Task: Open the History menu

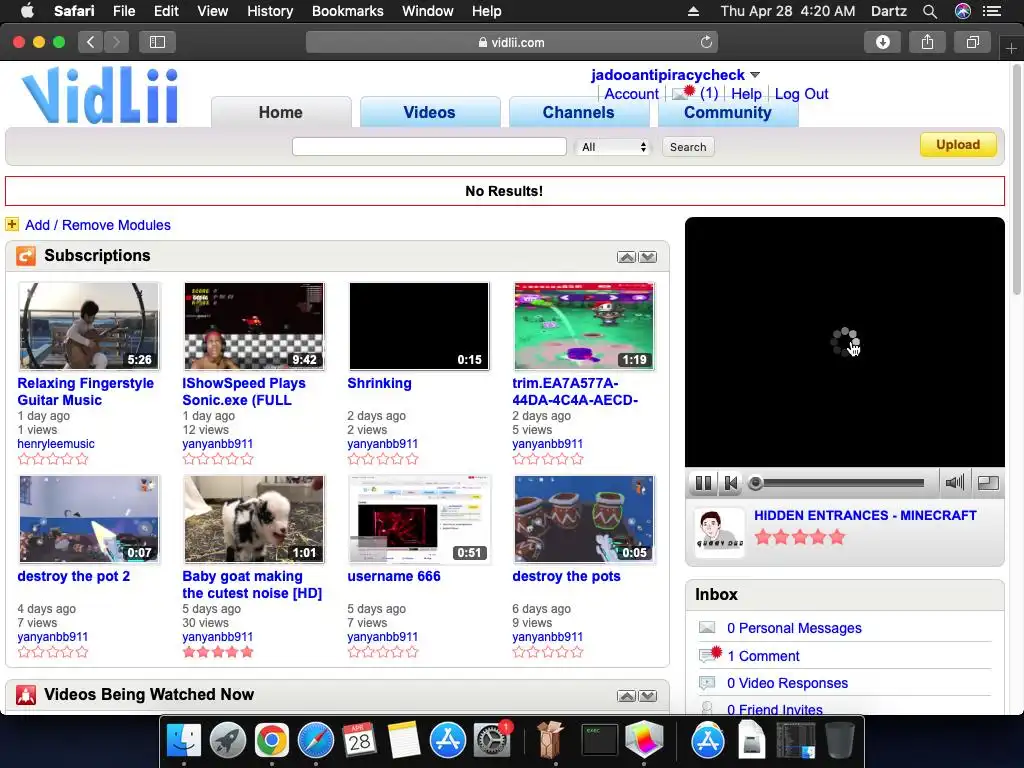Action: click(270, 11)
